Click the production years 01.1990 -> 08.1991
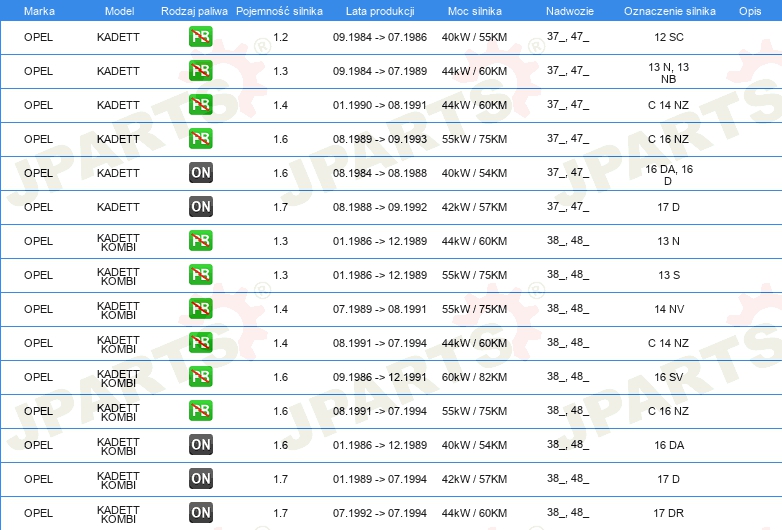Screen dimensions: 782x530 [380, 105]
